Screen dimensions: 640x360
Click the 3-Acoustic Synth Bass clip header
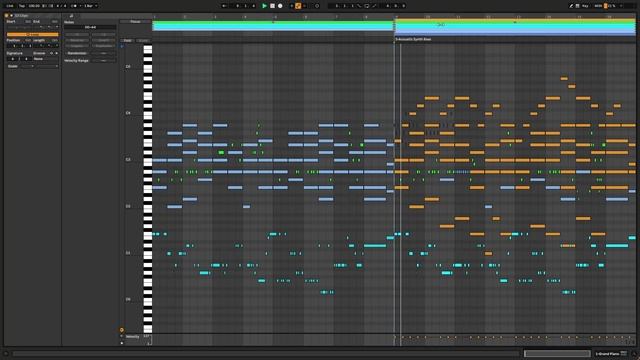(x=413, y=39)
